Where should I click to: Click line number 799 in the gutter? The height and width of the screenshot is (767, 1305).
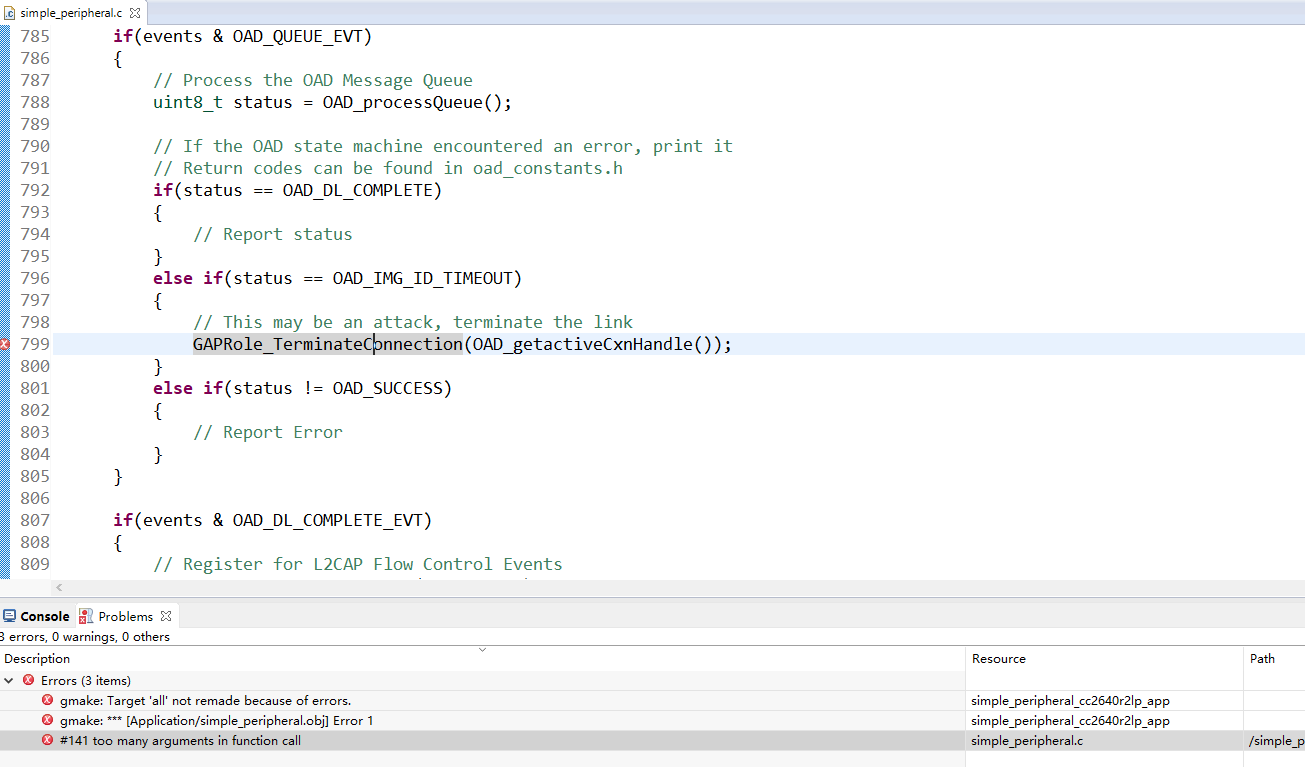(34, 344)
